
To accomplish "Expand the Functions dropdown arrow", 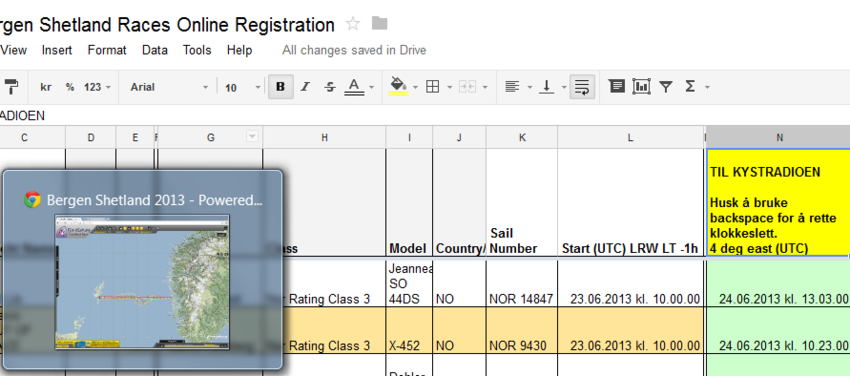I will coord(707,87).
